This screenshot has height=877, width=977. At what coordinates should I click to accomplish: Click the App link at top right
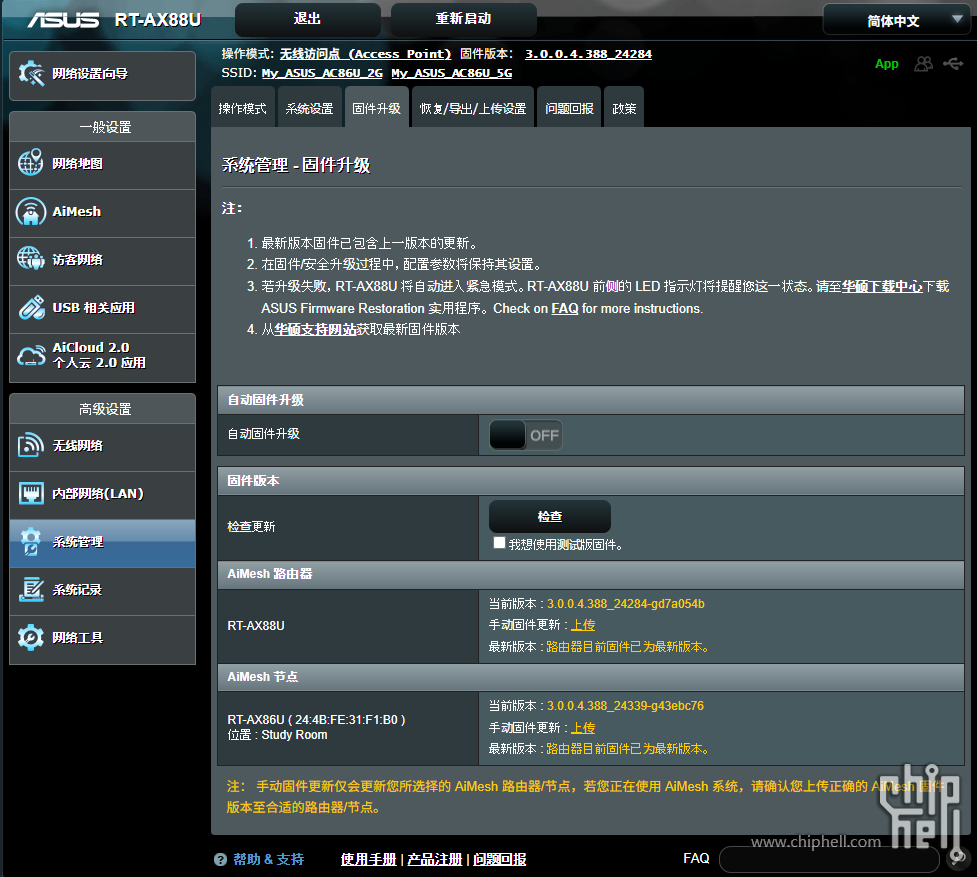click(x=887, y=64)
